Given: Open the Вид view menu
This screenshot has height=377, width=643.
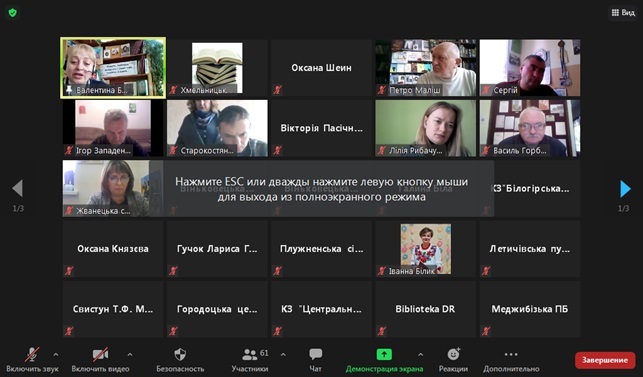Looking at the screenshot, I should pyautogui.click(x=623, y=13).
